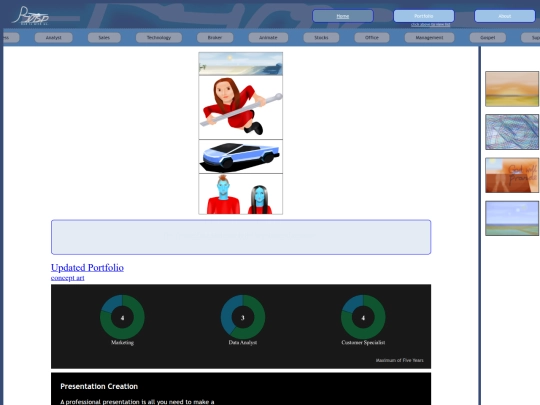Click the Data Analyst donut chart

point(243,317)
